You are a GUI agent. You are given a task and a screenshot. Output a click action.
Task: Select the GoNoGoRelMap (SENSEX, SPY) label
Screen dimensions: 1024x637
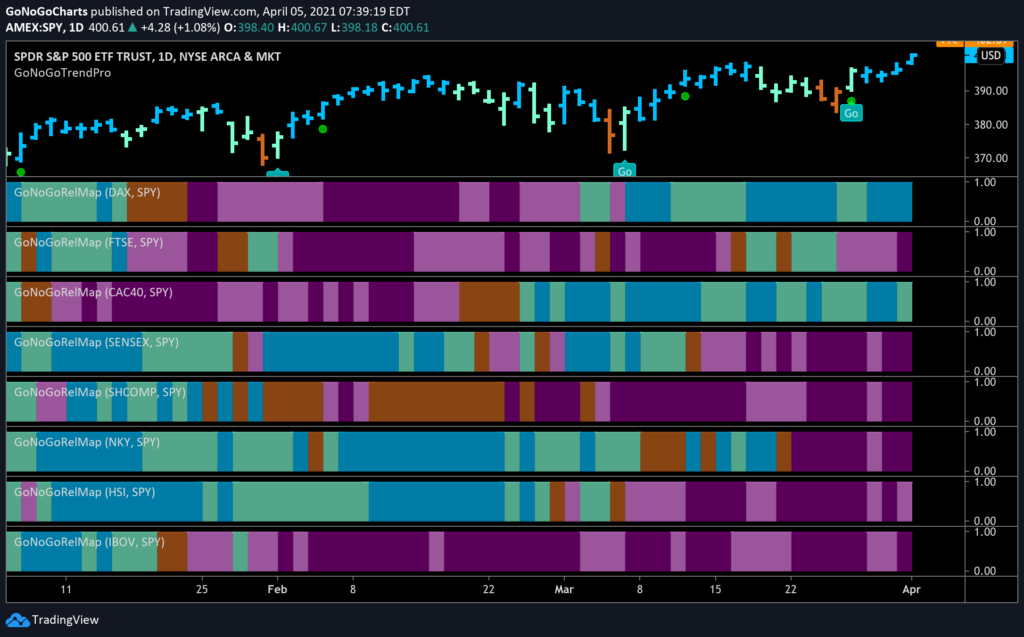point(96,342)
